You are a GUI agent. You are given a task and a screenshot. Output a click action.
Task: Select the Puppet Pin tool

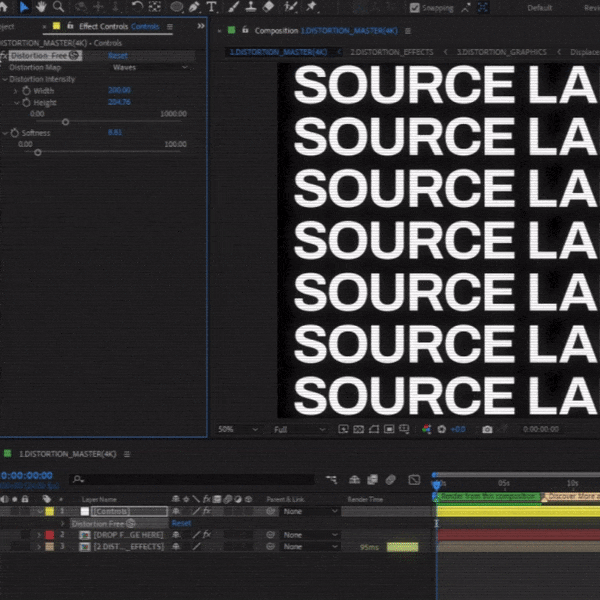(x=312, y=7)
